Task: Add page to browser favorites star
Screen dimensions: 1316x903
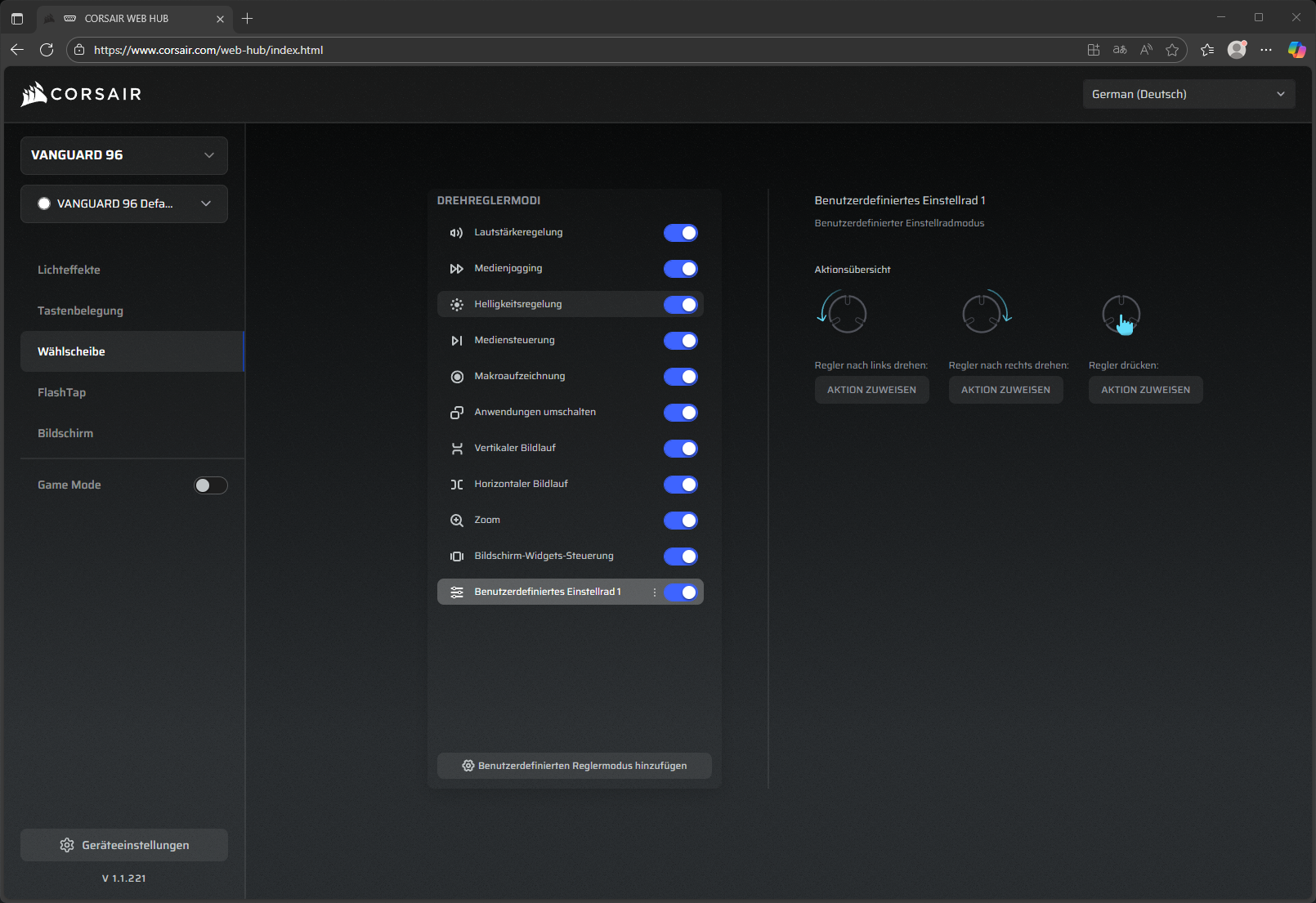Action: point(1172,50)
